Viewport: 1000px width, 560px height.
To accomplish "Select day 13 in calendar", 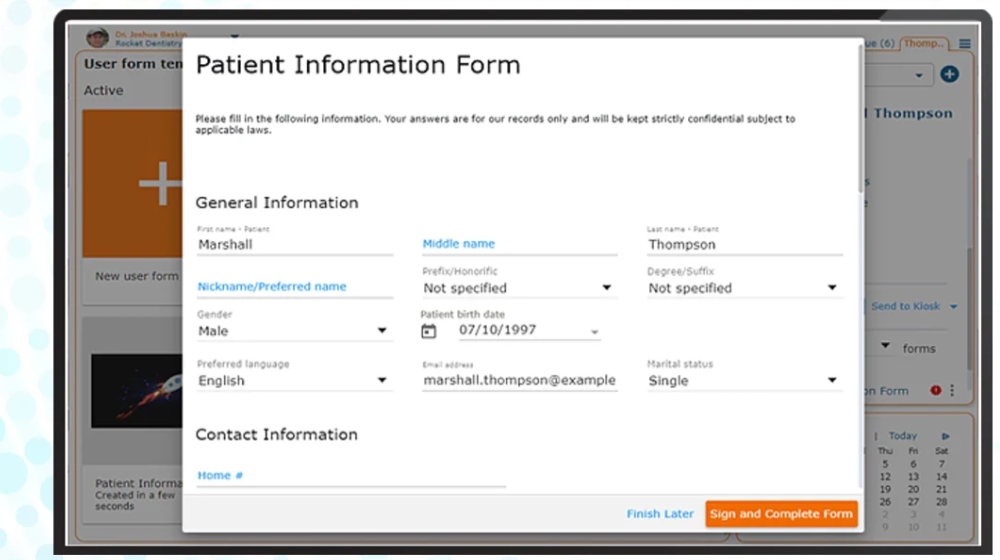I will (913, 476).
